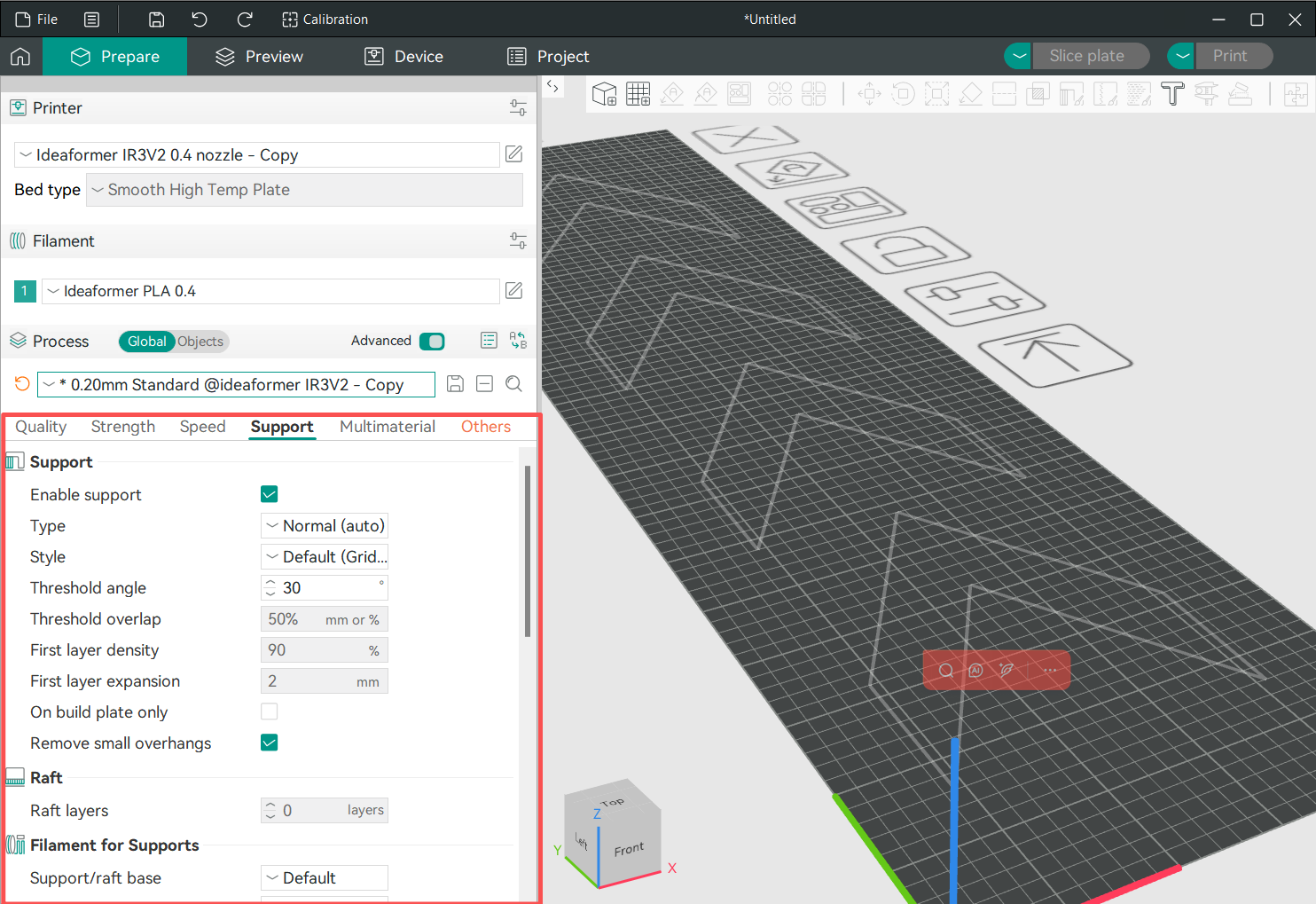
Task: Open the Calibration menu
Action: click(325, 20)
